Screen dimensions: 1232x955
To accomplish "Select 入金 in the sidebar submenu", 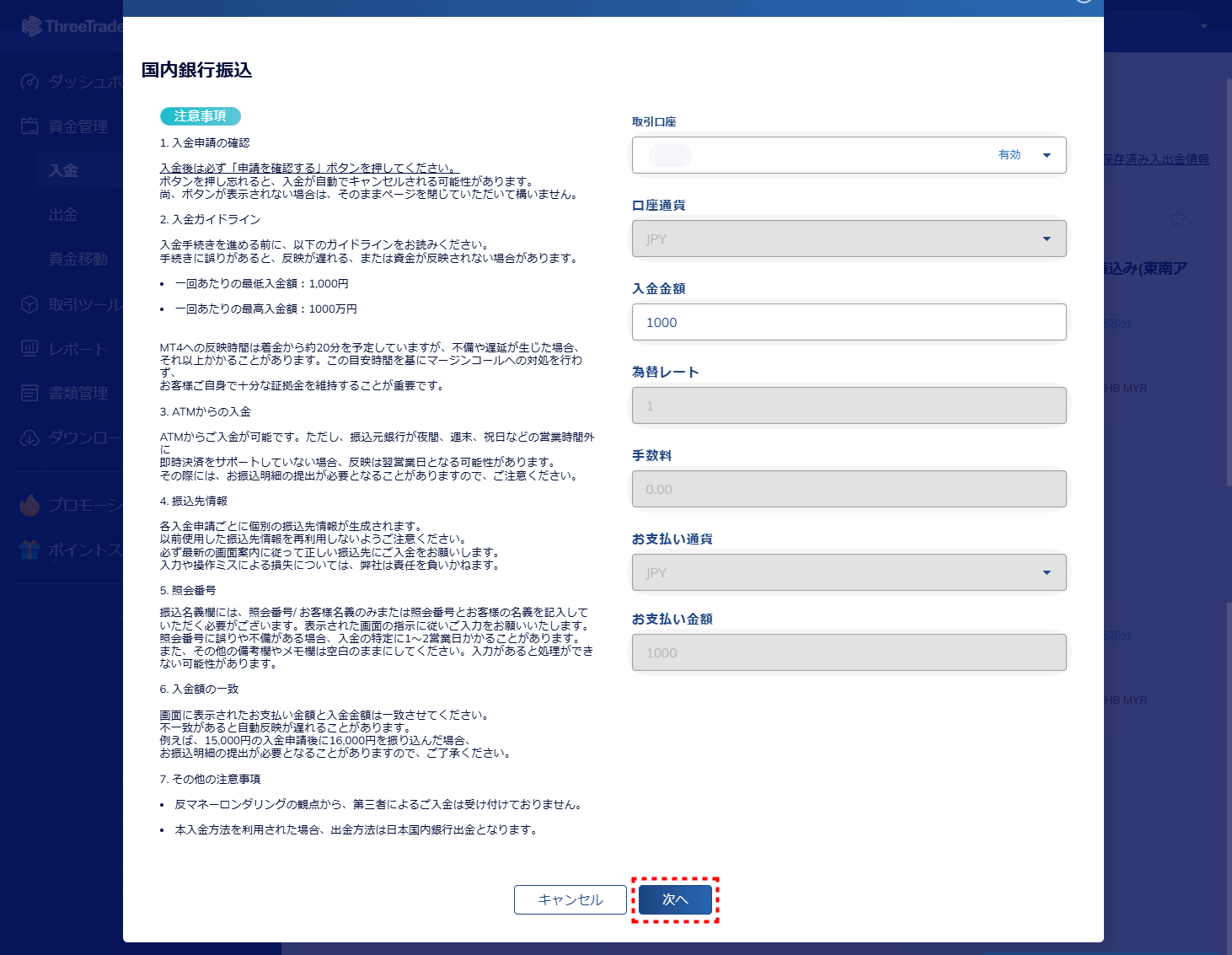I will click(63, 170).
